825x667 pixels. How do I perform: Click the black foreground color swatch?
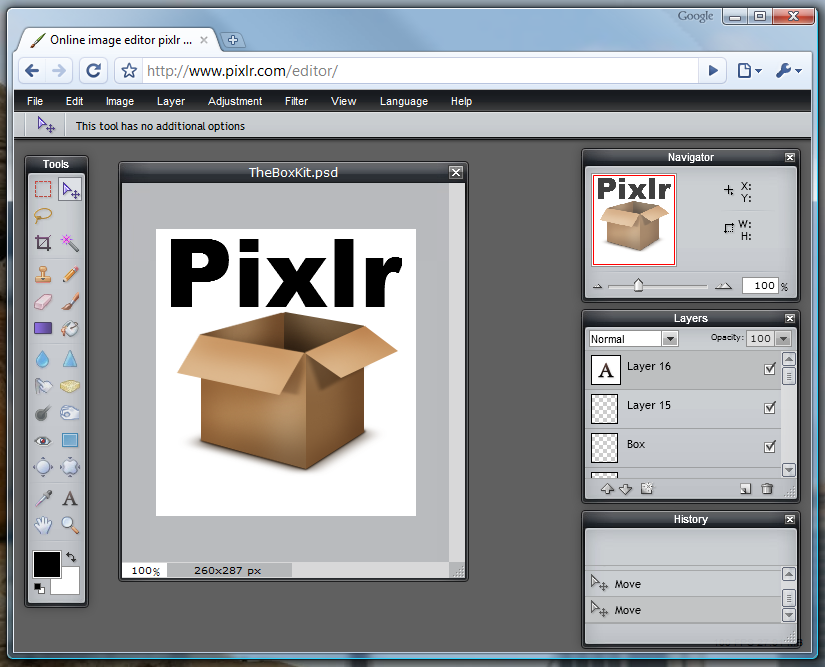(46, 564)
